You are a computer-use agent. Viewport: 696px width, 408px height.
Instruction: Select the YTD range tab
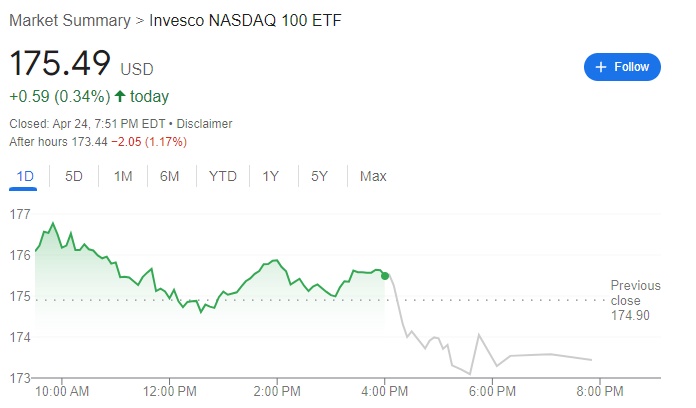click(x=222, y=177)
